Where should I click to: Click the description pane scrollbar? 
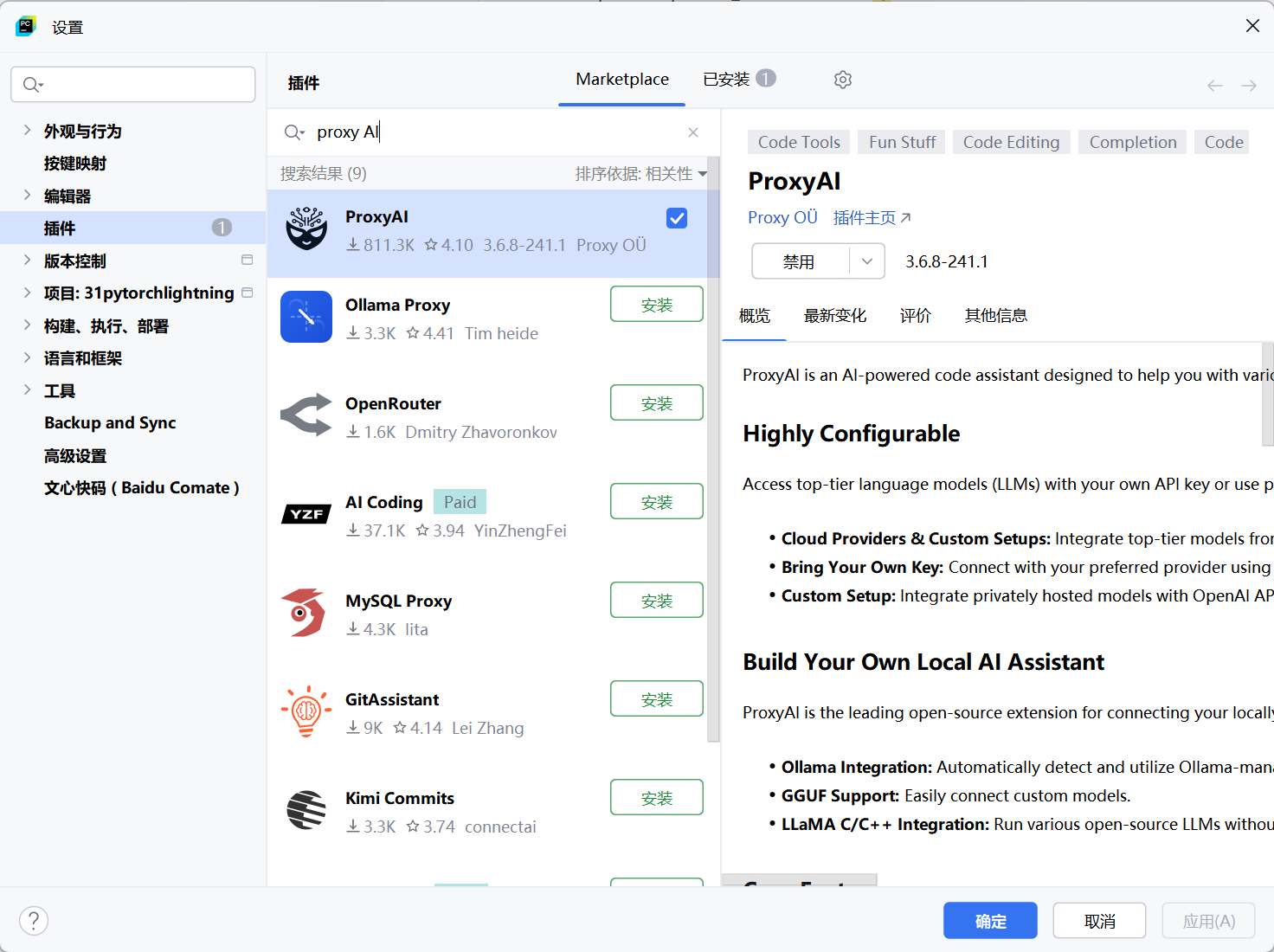coord(1268,394)
